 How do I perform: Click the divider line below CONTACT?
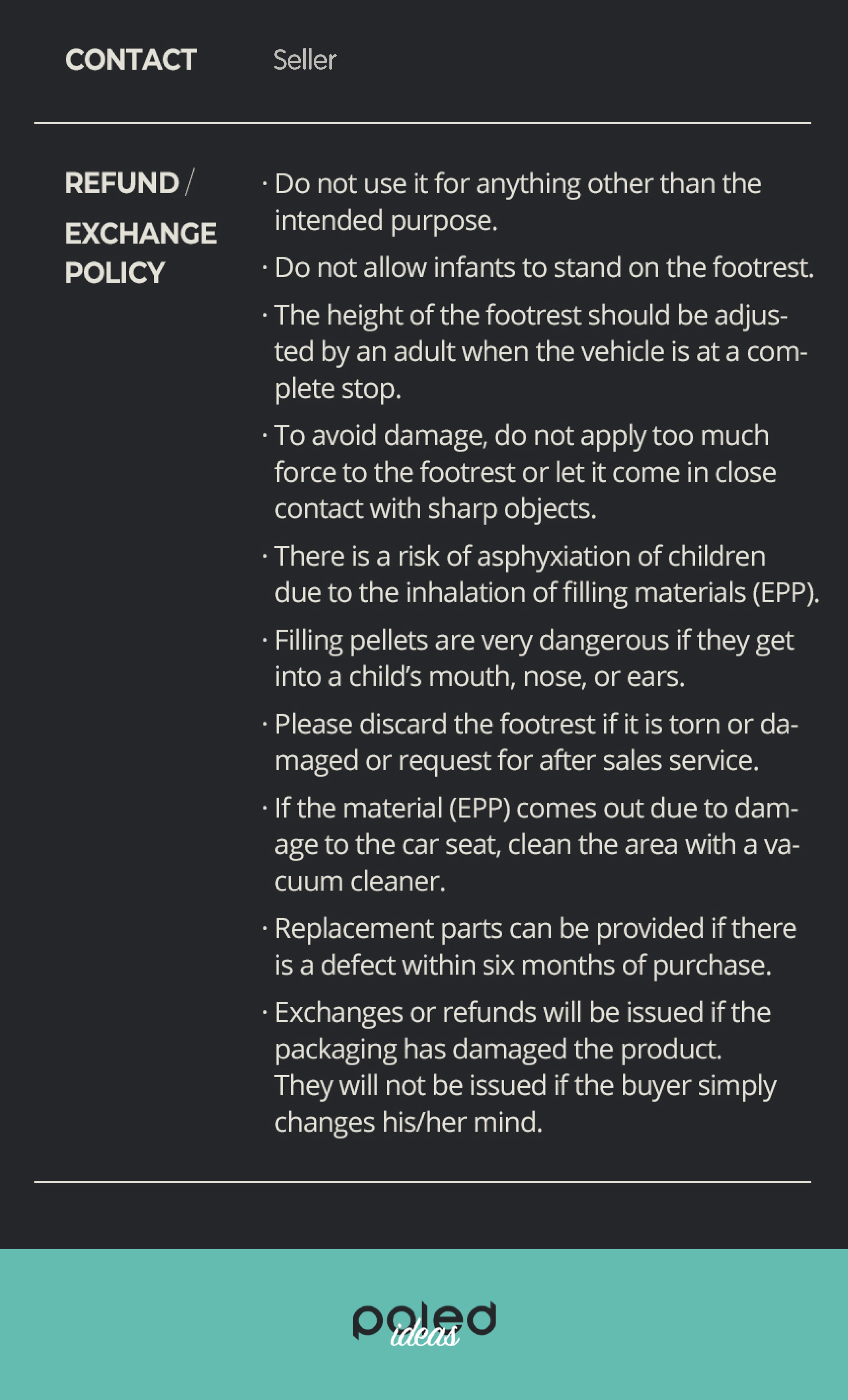(423, 123)
